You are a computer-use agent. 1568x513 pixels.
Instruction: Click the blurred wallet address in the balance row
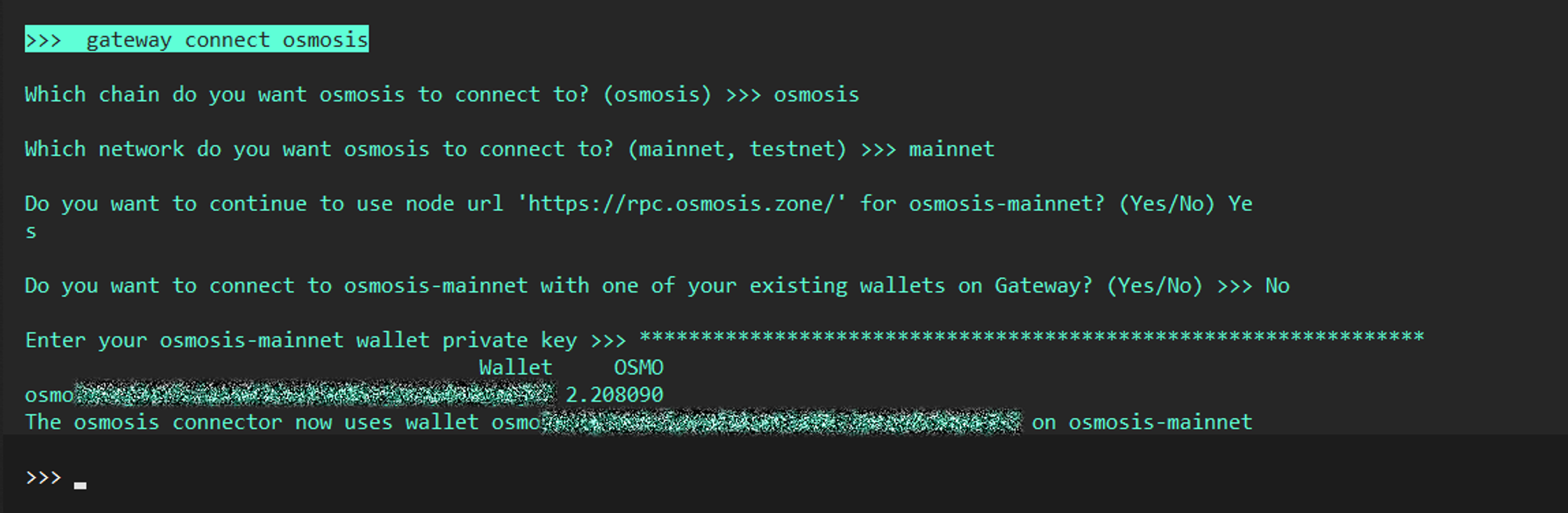(314, 394)
